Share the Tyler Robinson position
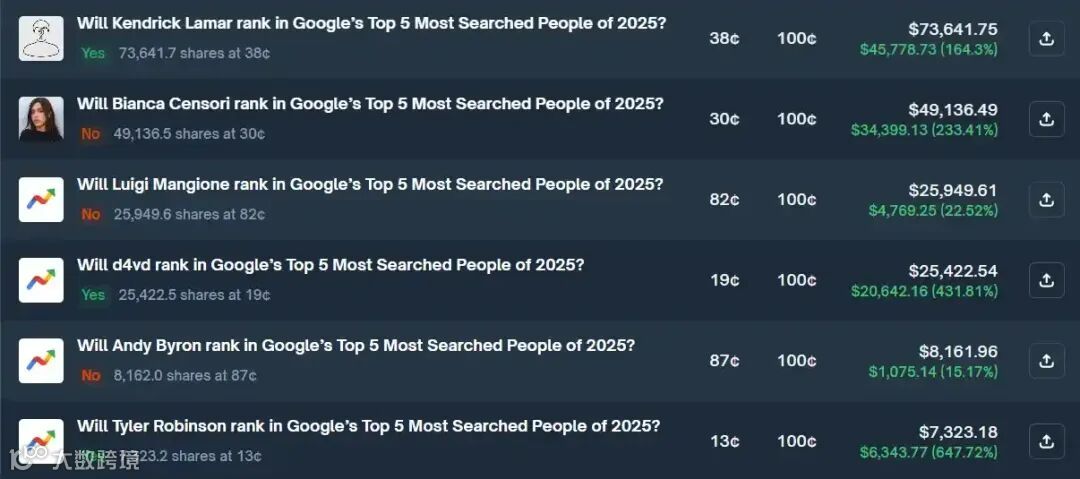This screenshot has height=479, width=1080. 1046,441
